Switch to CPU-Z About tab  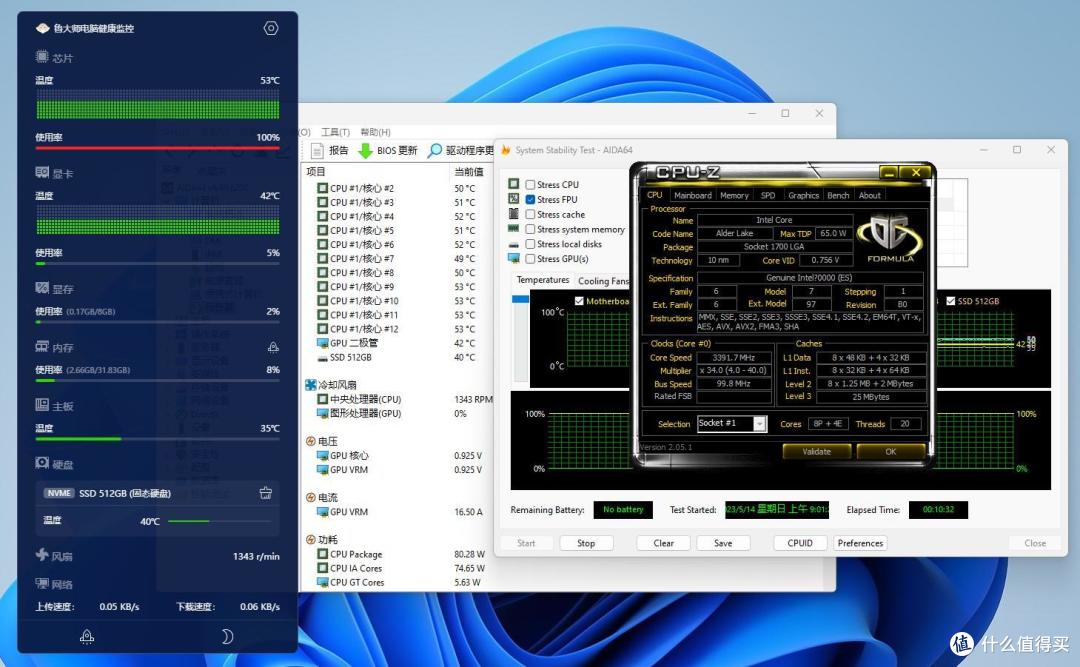pyautogui.click(x=869, y=196)
